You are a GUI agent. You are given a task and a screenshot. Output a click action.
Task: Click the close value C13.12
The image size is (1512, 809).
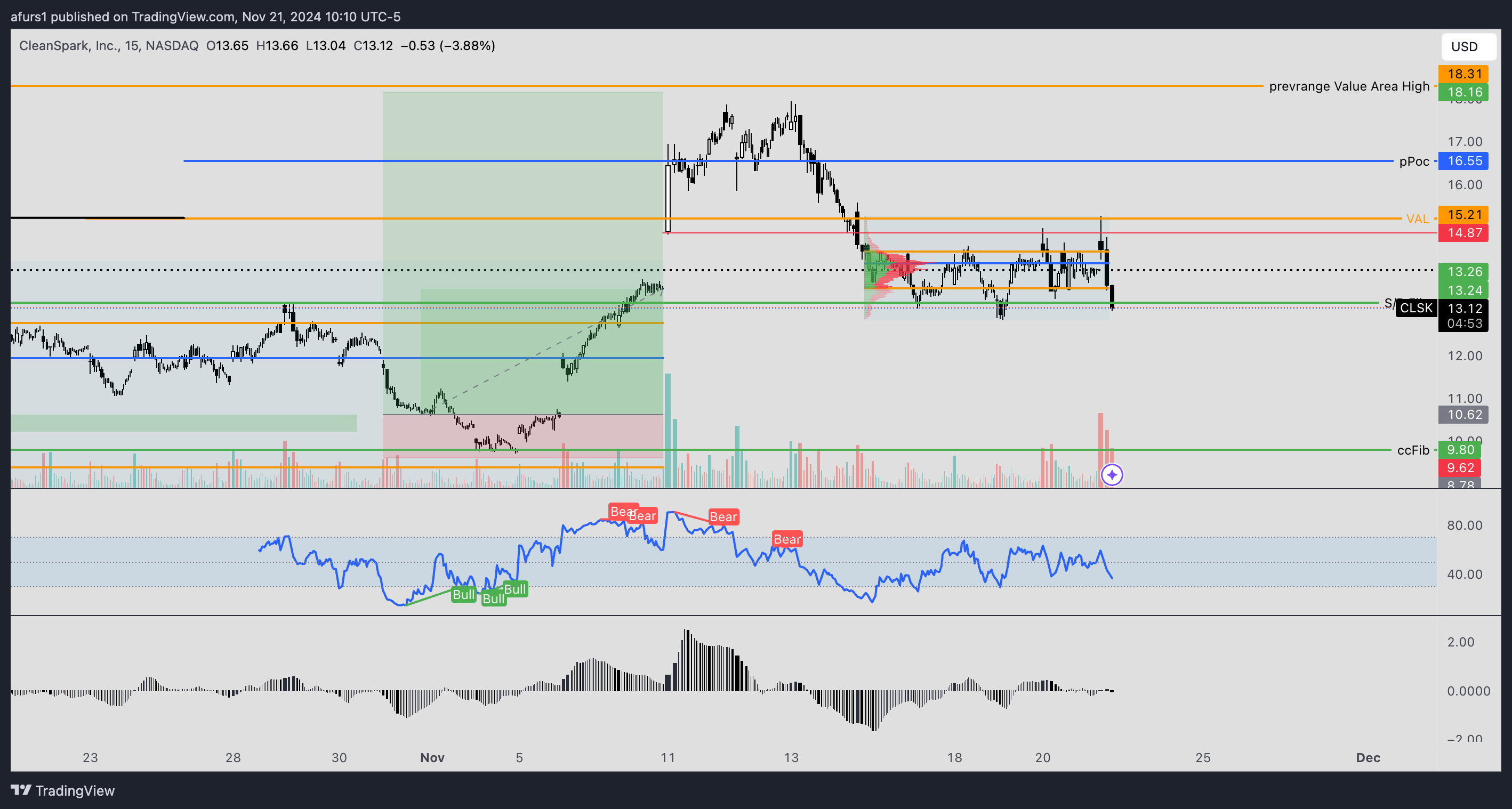click(x=373, y=46)
